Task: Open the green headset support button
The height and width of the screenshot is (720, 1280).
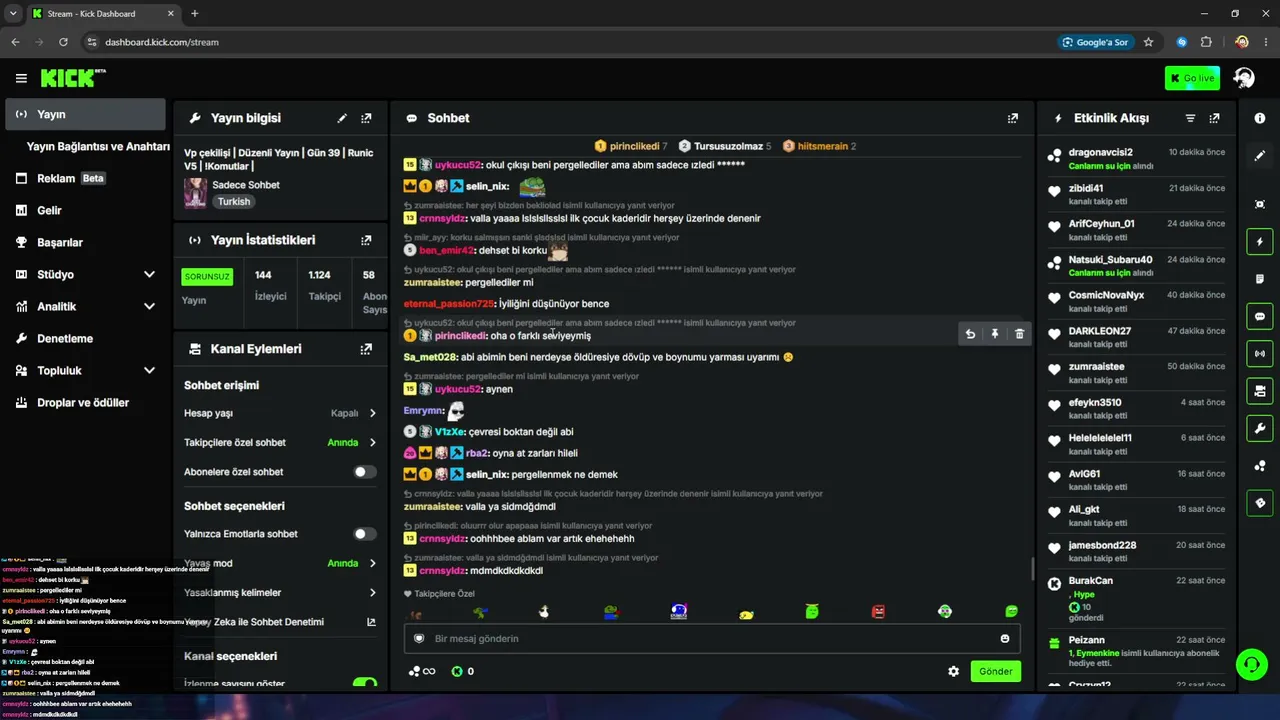Action: pos(1250,663)
